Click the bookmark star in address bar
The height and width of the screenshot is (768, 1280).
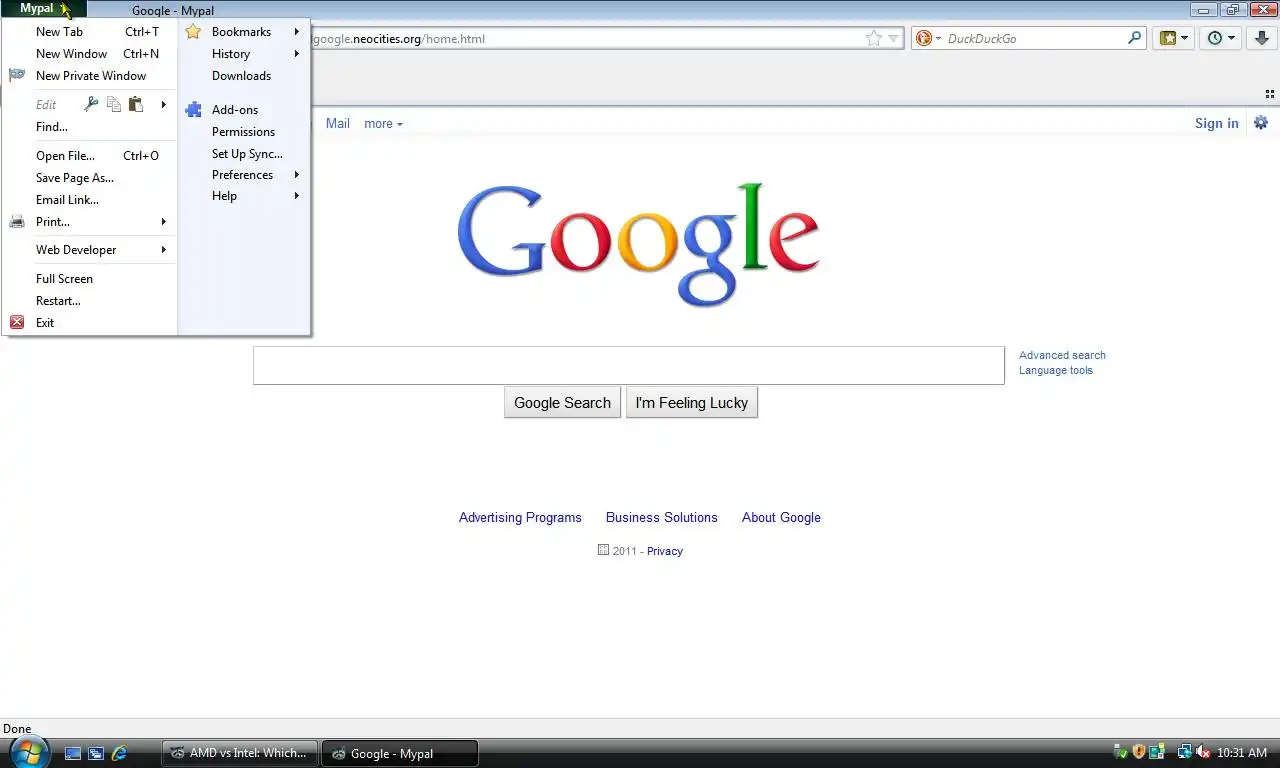[874, 38]
